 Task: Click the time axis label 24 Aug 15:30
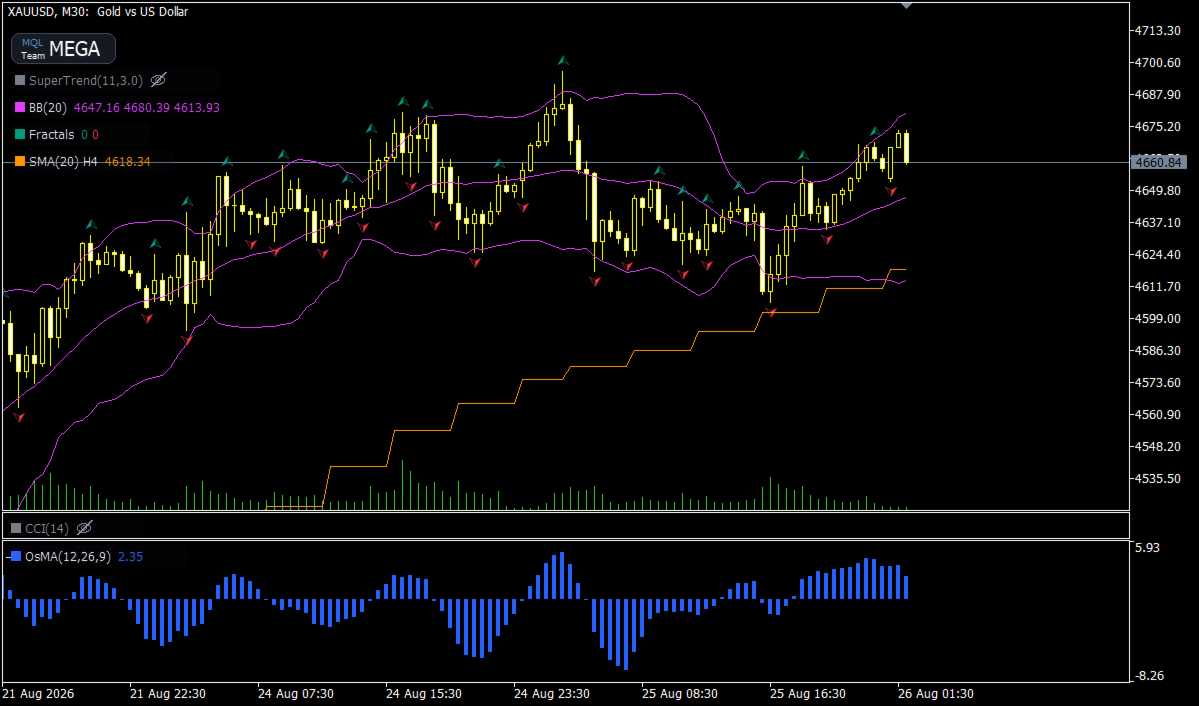(424, 694)
